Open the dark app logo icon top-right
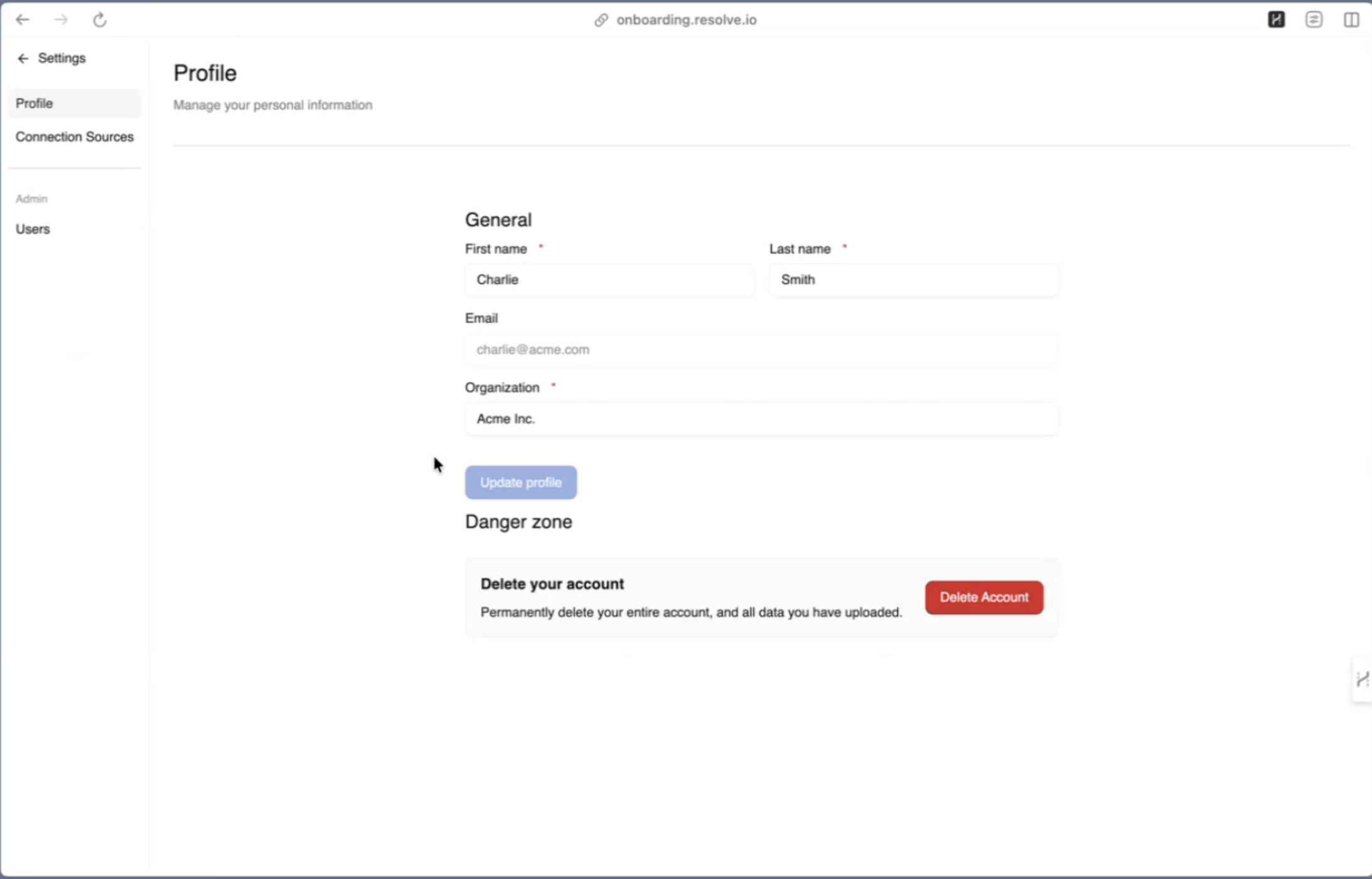 point(1276,19)
